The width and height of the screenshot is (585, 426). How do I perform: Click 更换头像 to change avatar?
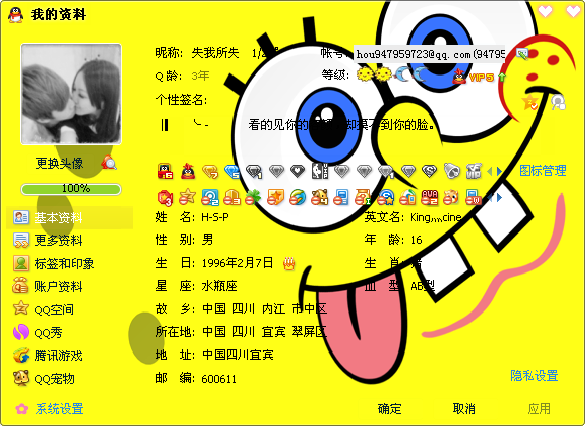(x=59, y=163)
